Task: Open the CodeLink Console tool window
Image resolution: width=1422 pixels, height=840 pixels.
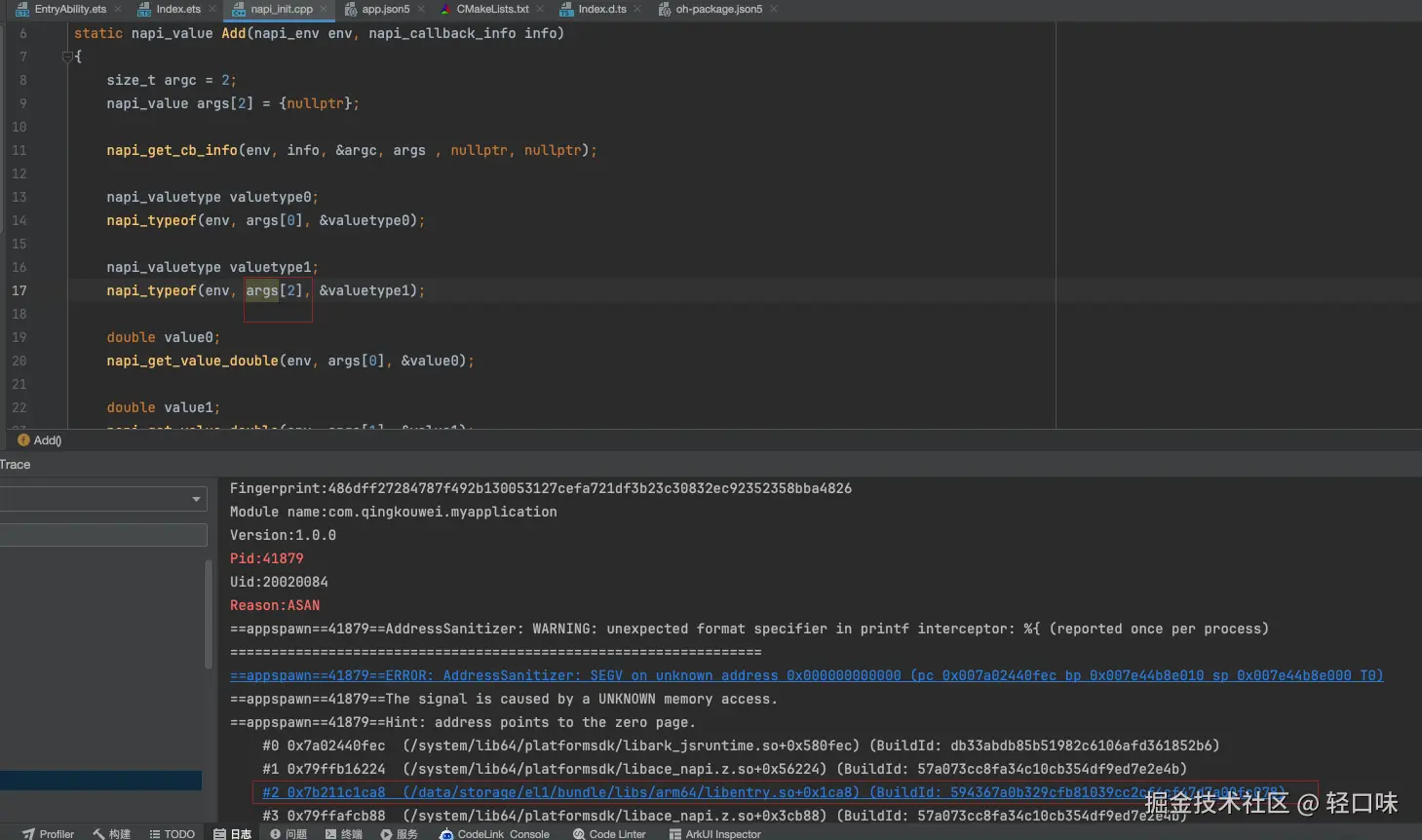Action: click(x=495, y=833)
